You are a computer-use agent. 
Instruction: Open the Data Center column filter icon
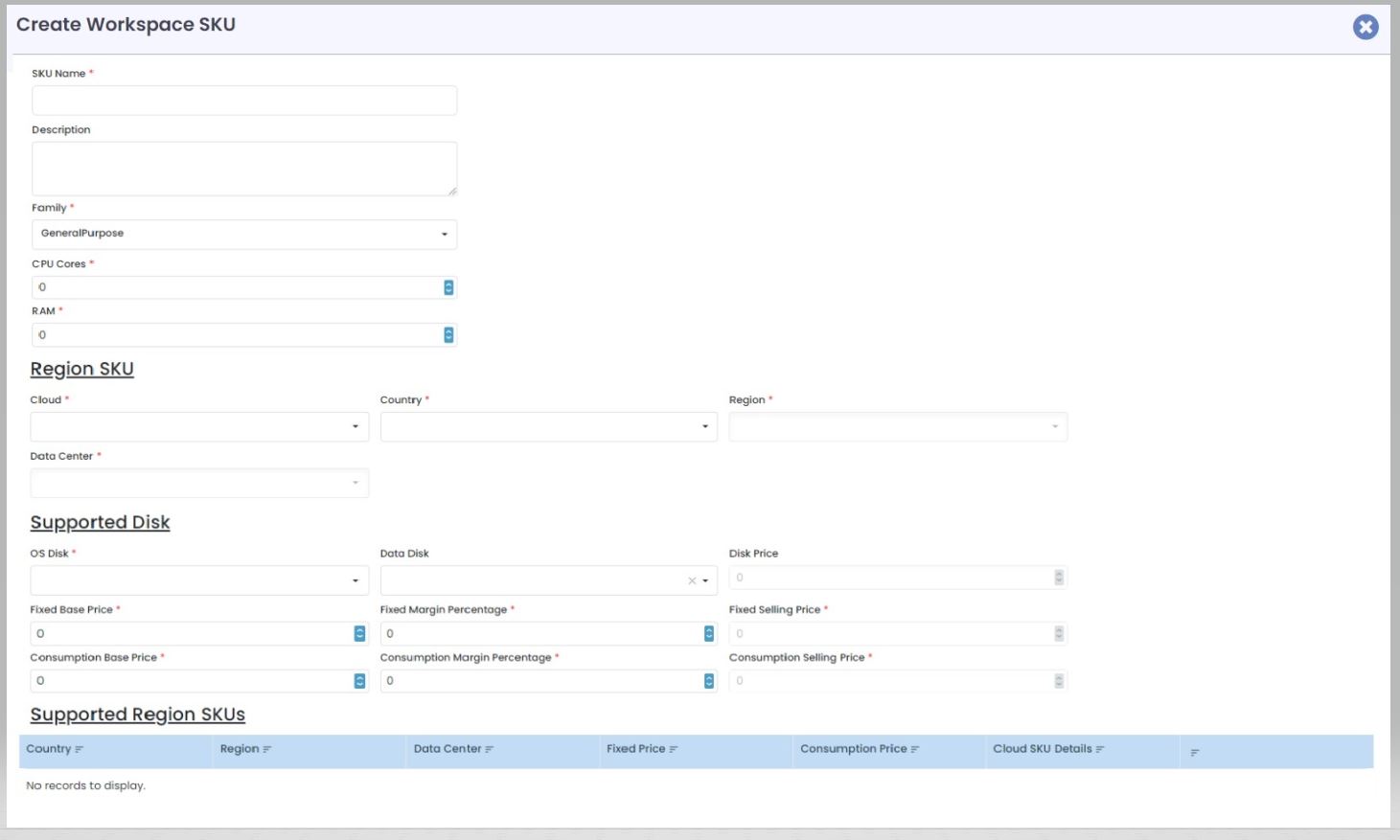coord(490,750)
